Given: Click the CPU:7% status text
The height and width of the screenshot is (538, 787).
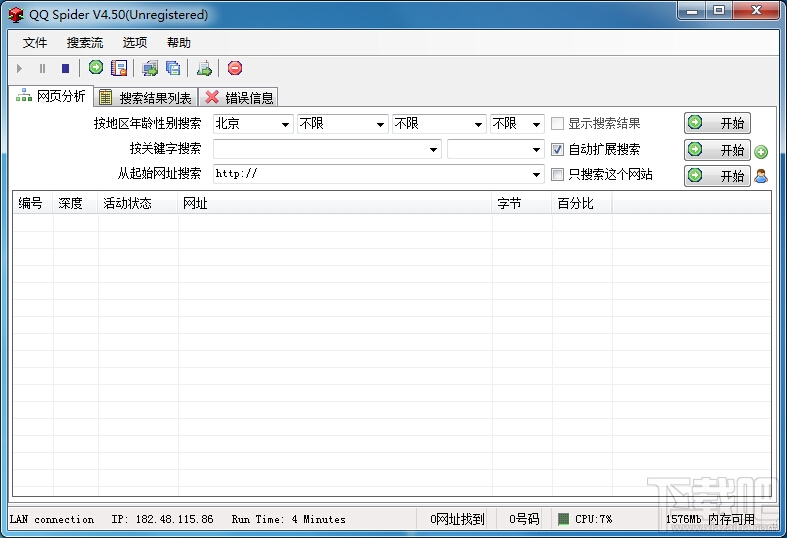Looking at the screenshot, I should click(x=593, y=519).
